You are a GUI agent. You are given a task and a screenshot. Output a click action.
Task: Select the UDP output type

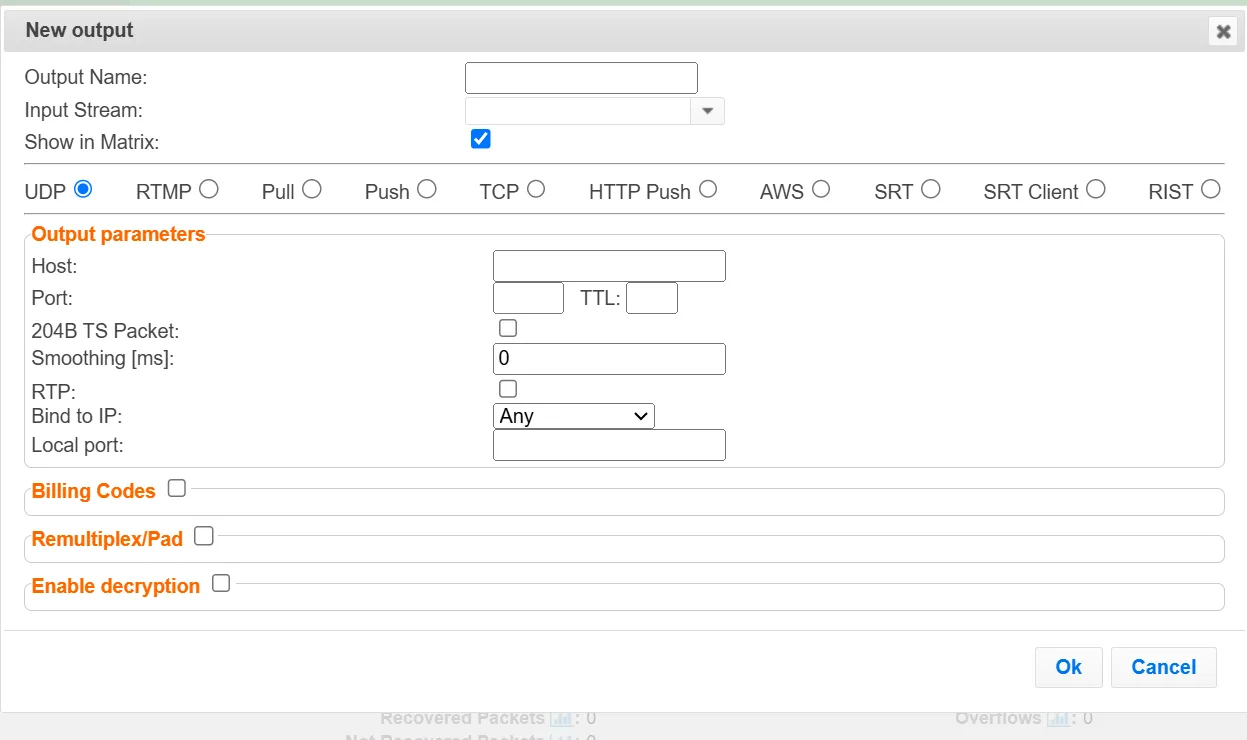pos(83,189)
